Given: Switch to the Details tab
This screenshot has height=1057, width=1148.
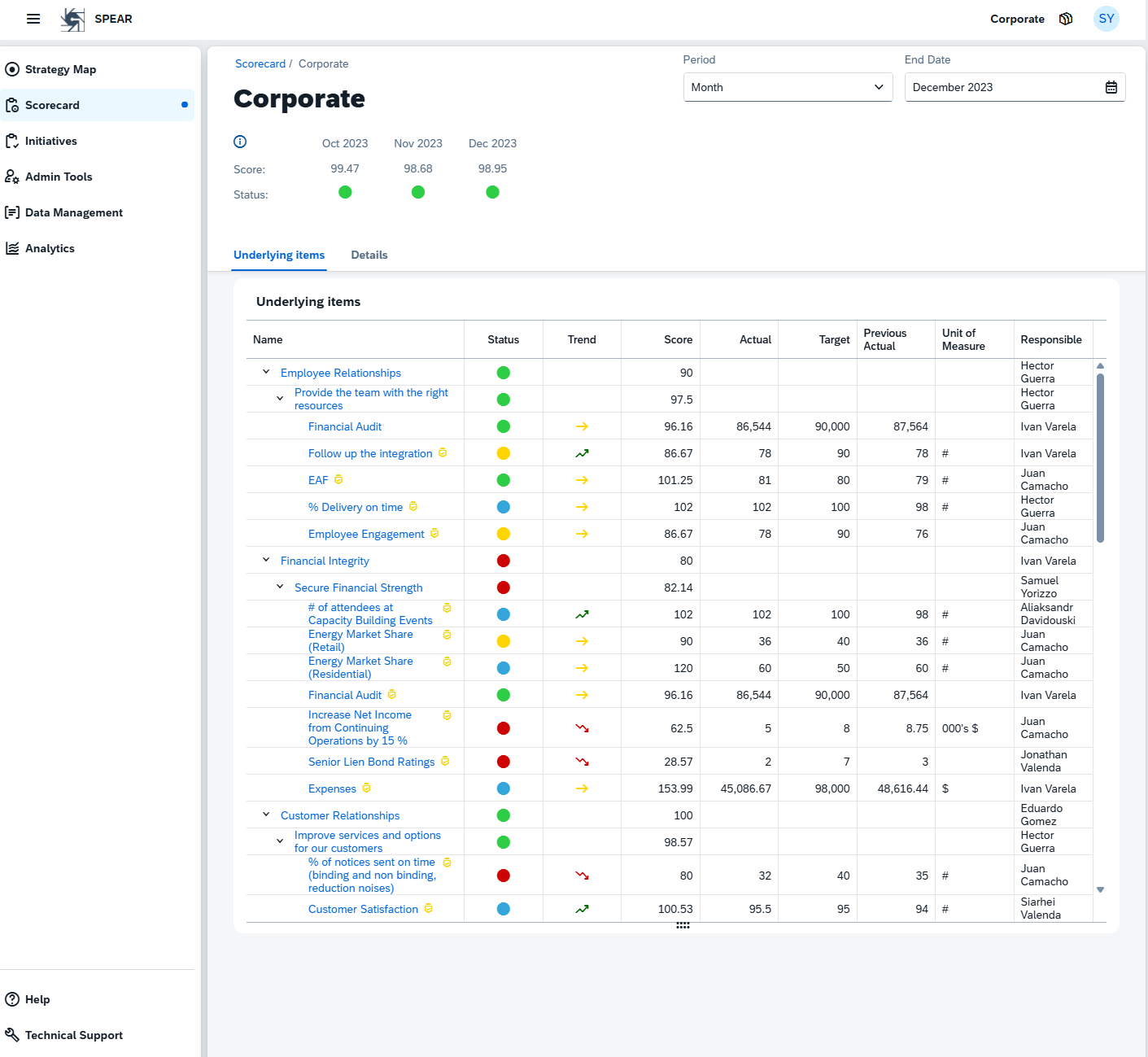Looking at the screenshot, I should click(x=369, y=255).
